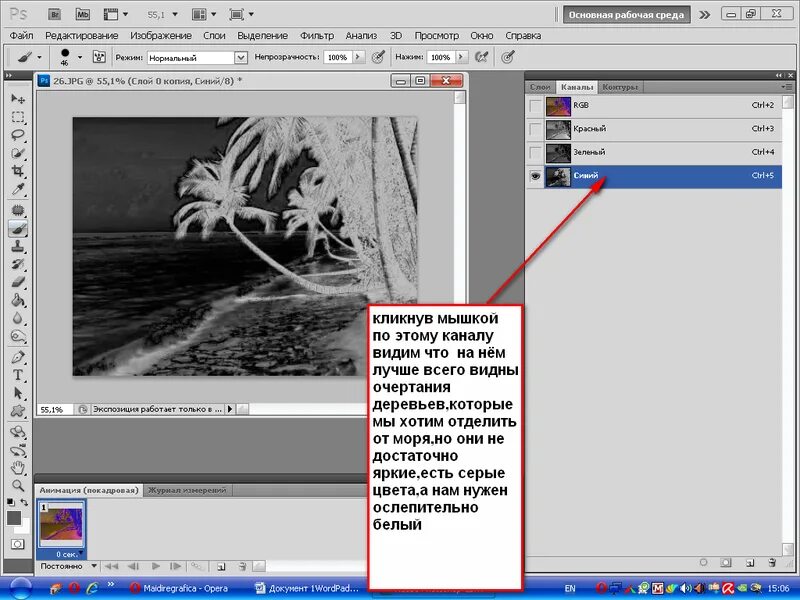
Task: Select the Path Selection tool
Action: click(x=18, y=393)
